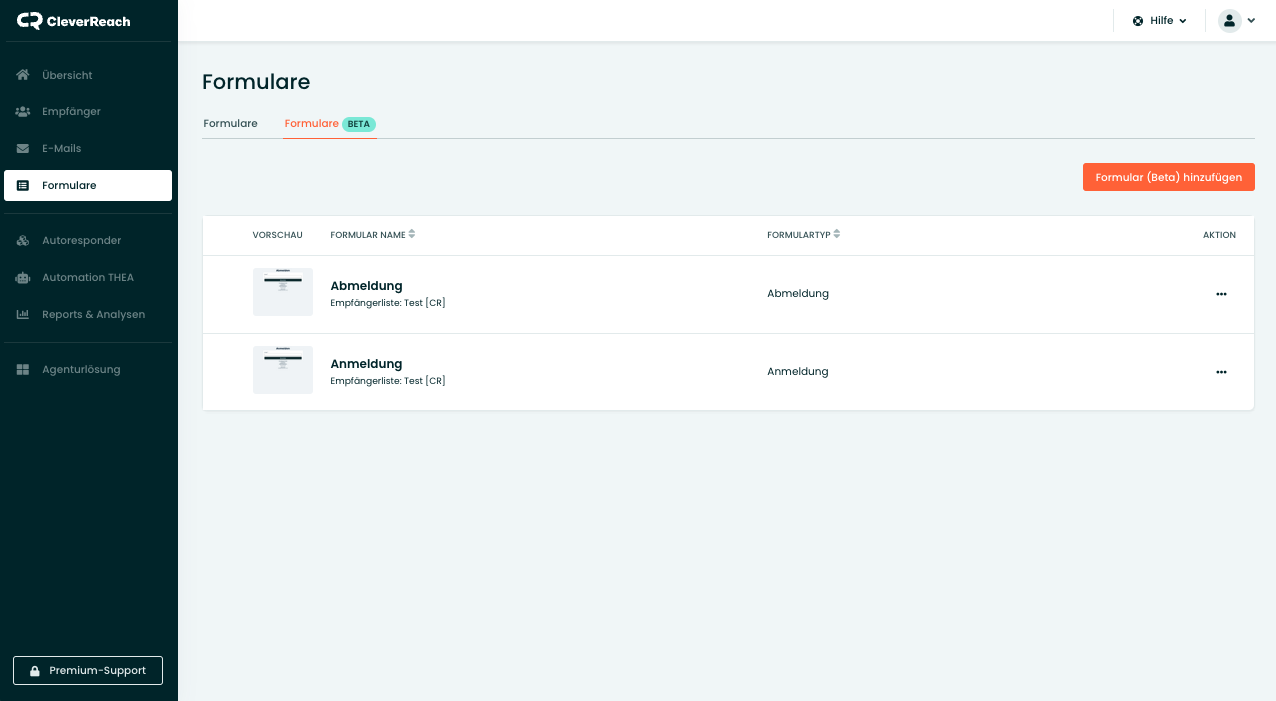Open Agenturlösung grid icon
The width and height of the screenshot is (1276, 701).
[23, 370]
